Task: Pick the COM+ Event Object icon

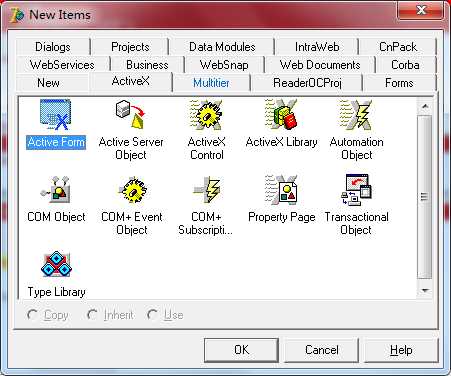Action: point(132,190)
